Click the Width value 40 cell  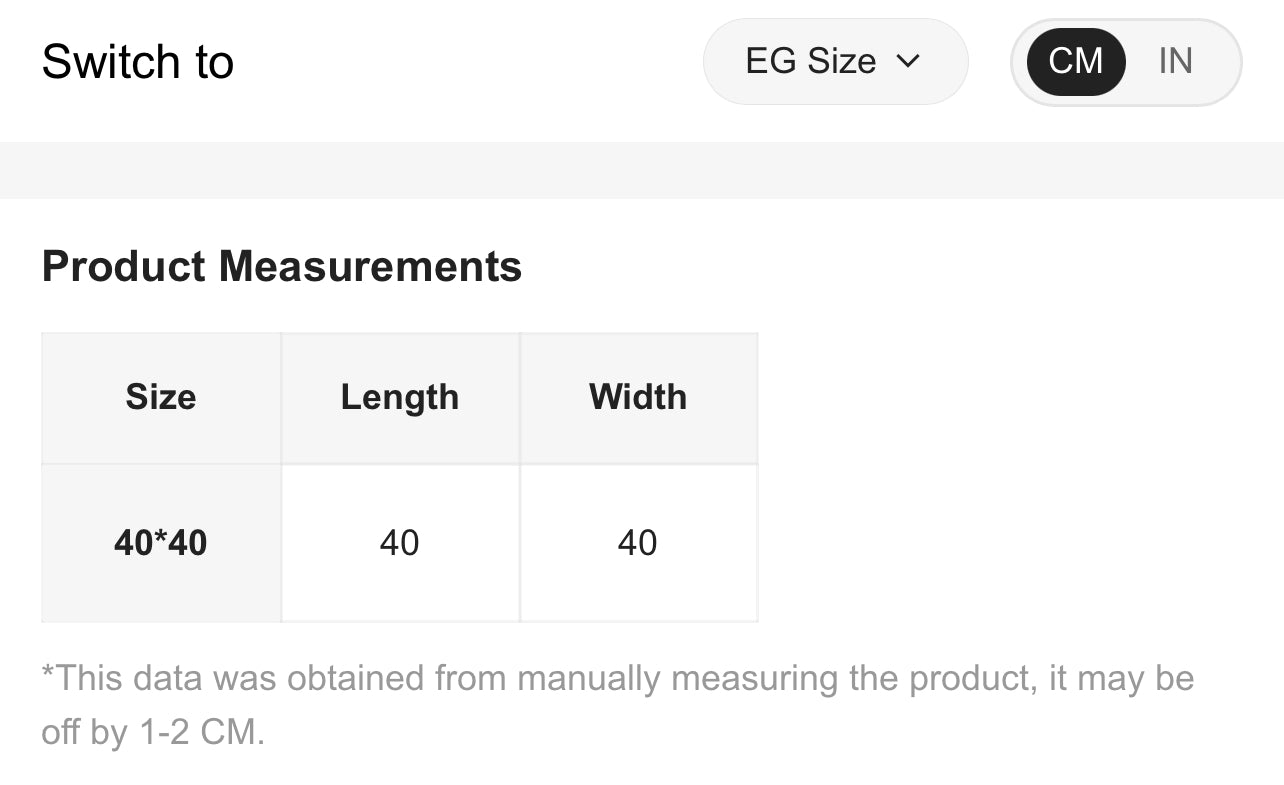click(x=638, y=543)
